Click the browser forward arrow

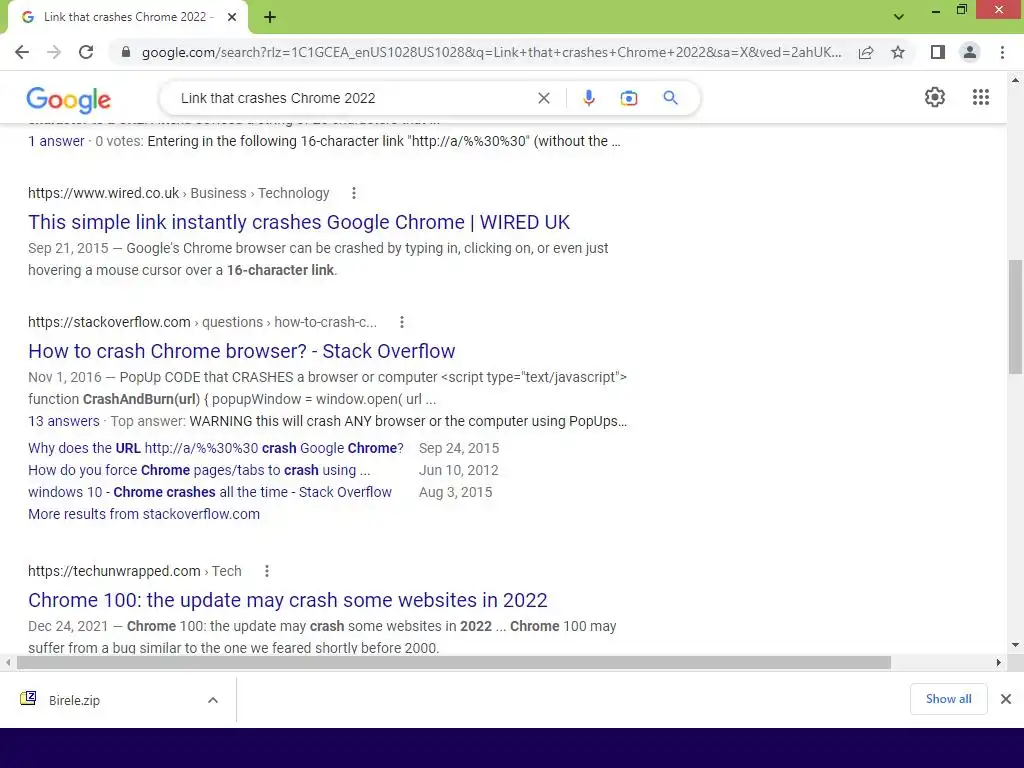(x=54, y=52)
